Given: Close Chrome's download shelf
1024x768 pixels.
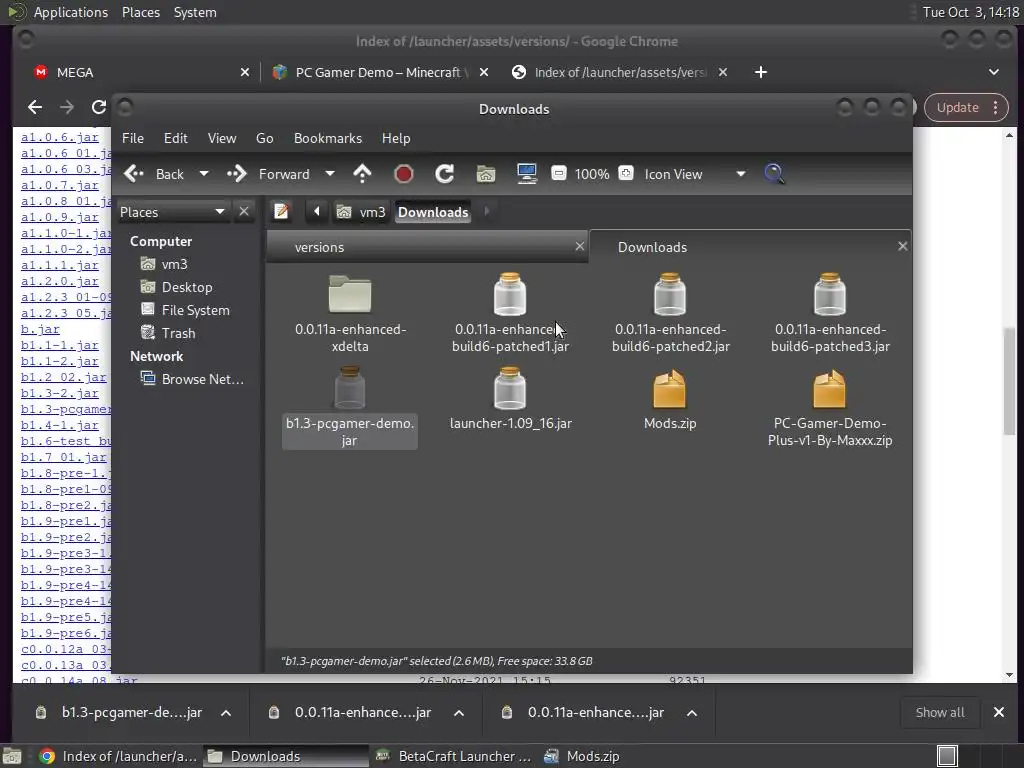Looking at the screenshot, I should click(x=999, y=712).
